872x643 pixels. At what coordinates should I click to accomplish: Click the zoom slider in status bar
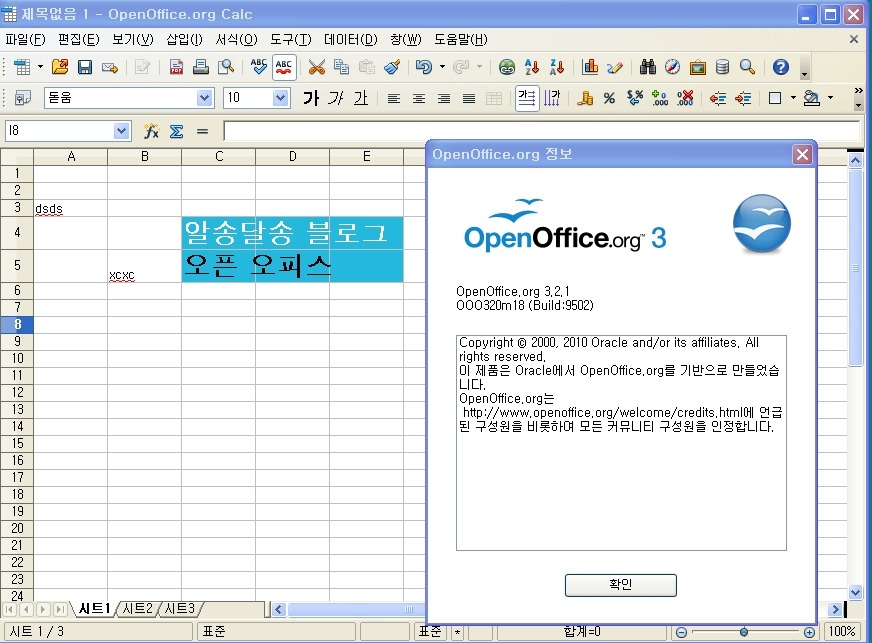(743, 632)
